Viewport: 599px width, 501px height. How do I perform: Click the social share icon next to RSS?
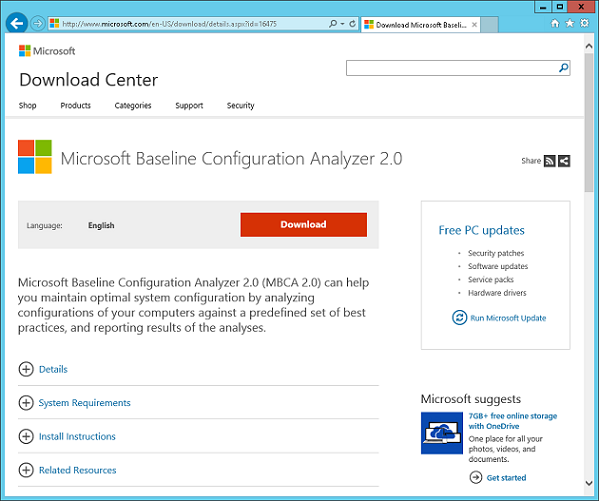564,161
